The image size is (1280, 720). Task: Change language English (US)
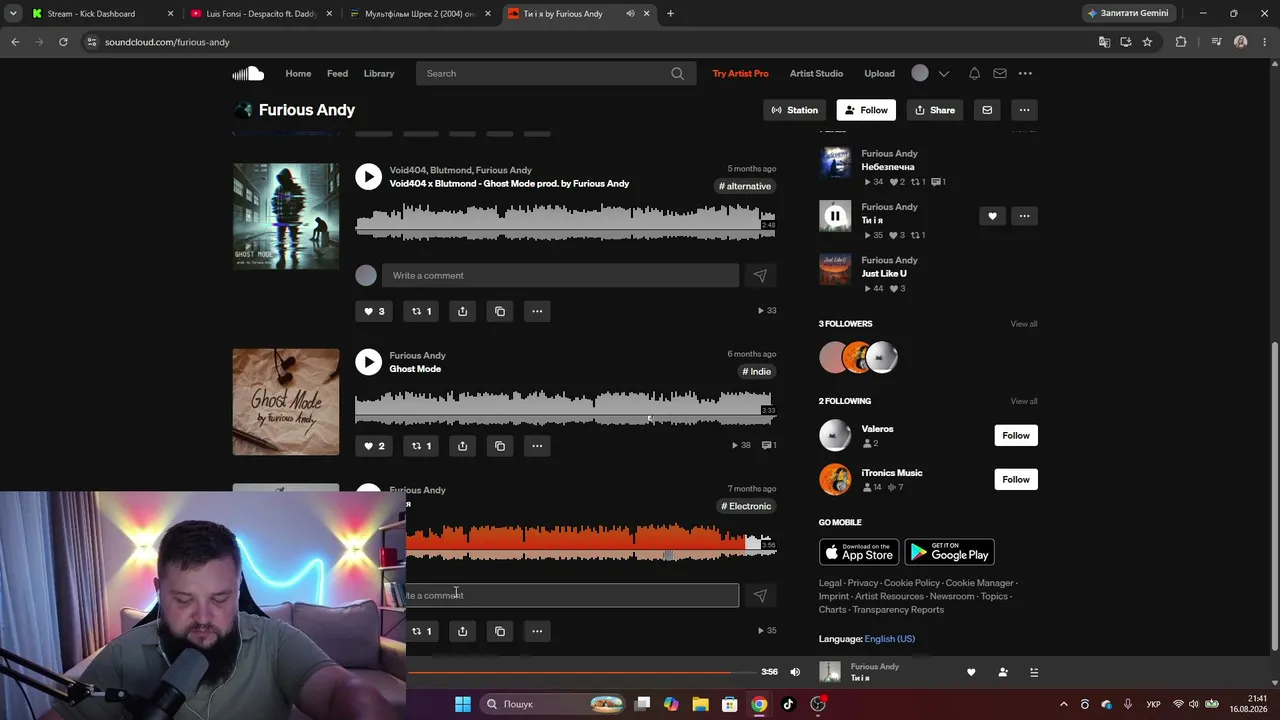[x=889, y=639]
